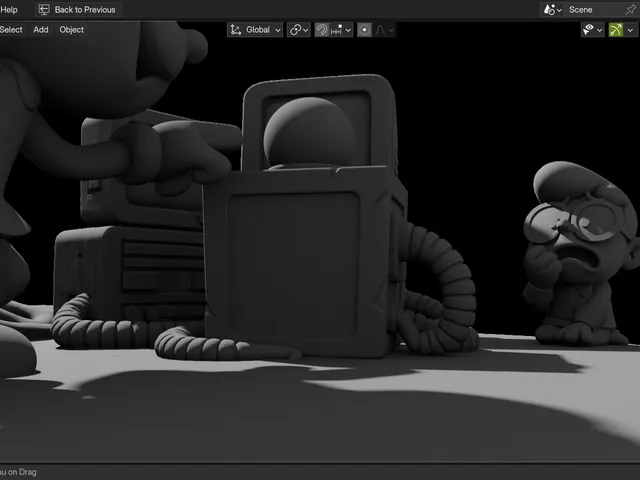Open the eye and cursor visibility dropdown
Screen dimensions: 640x480
pos(593,30)
